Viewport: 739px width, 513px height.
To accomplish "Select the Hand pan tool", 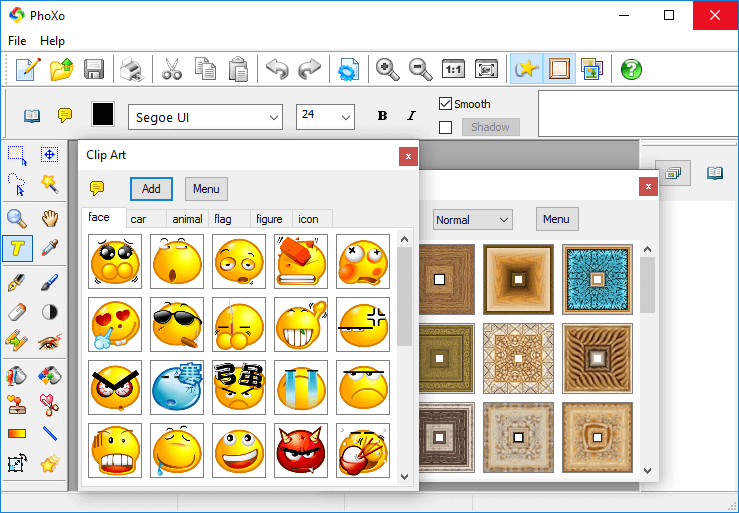I will 49,217.
